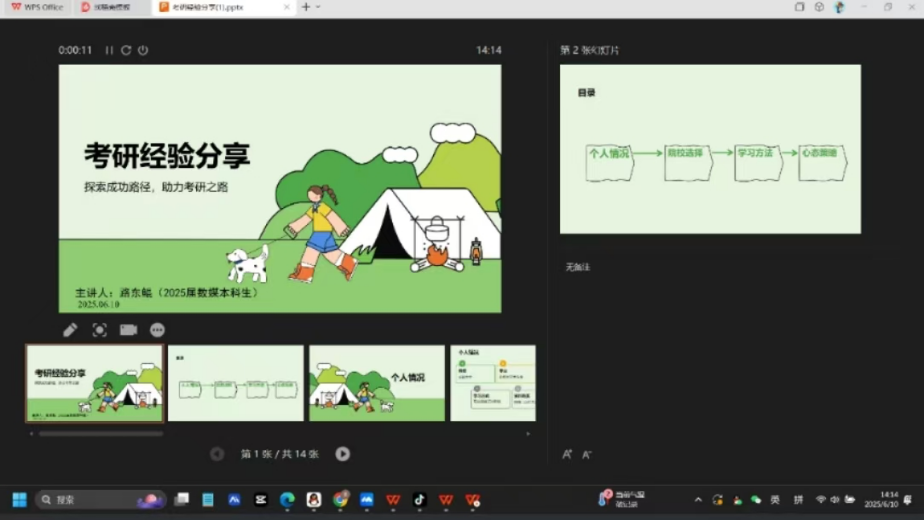End the slideshow with power icon
The height and width of the screenshot is (520, 924).
point(143,50)
